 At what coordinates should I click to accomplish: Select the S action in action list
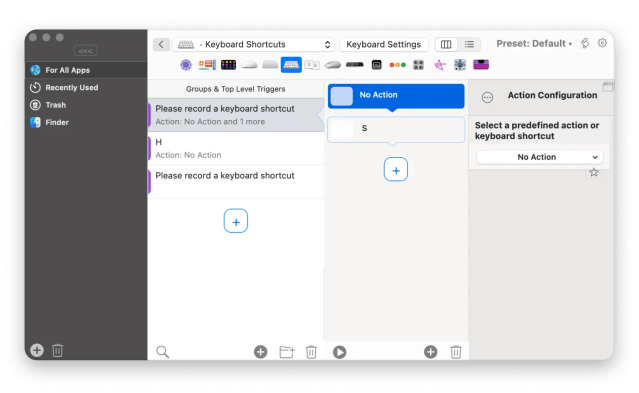[x=396, y=129]
